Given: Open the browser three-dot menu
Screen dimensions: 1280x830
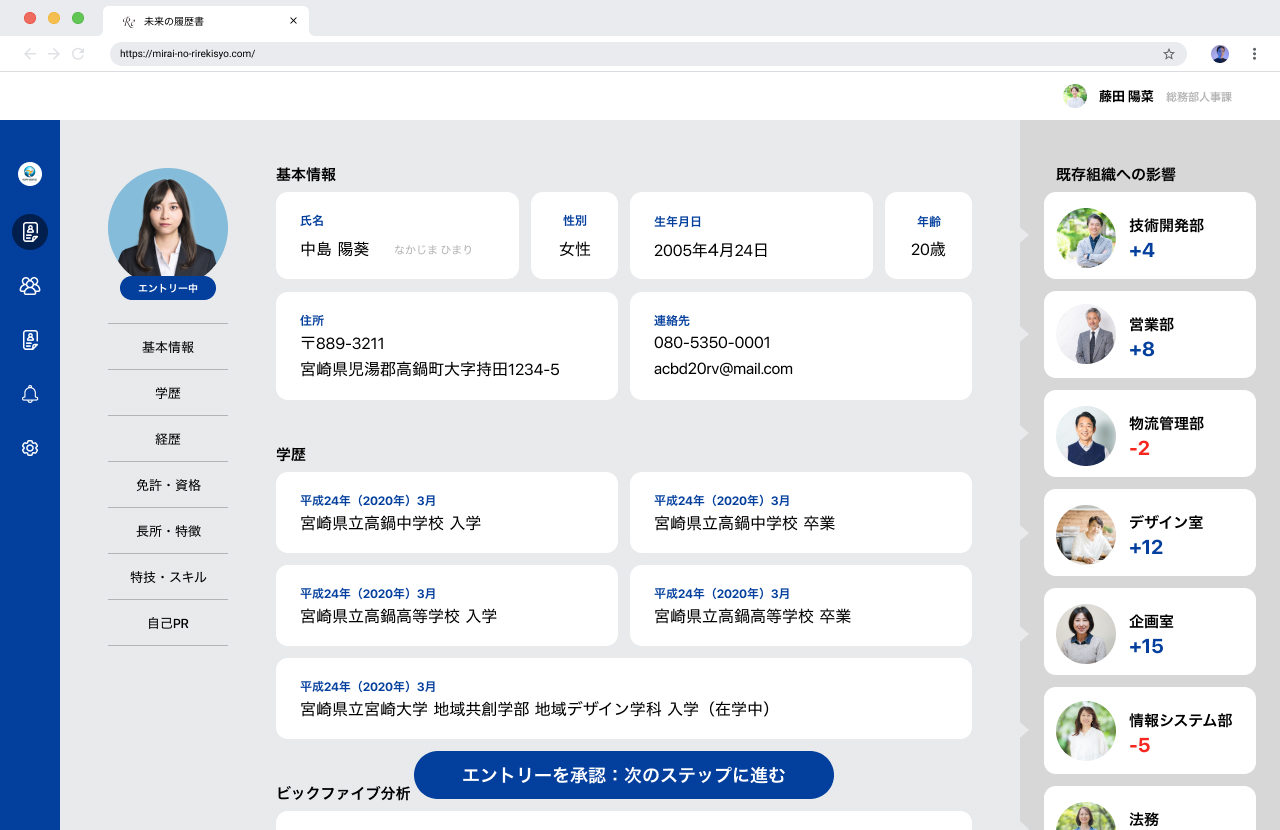Looking at the screenshot, I should point(1254,53).
